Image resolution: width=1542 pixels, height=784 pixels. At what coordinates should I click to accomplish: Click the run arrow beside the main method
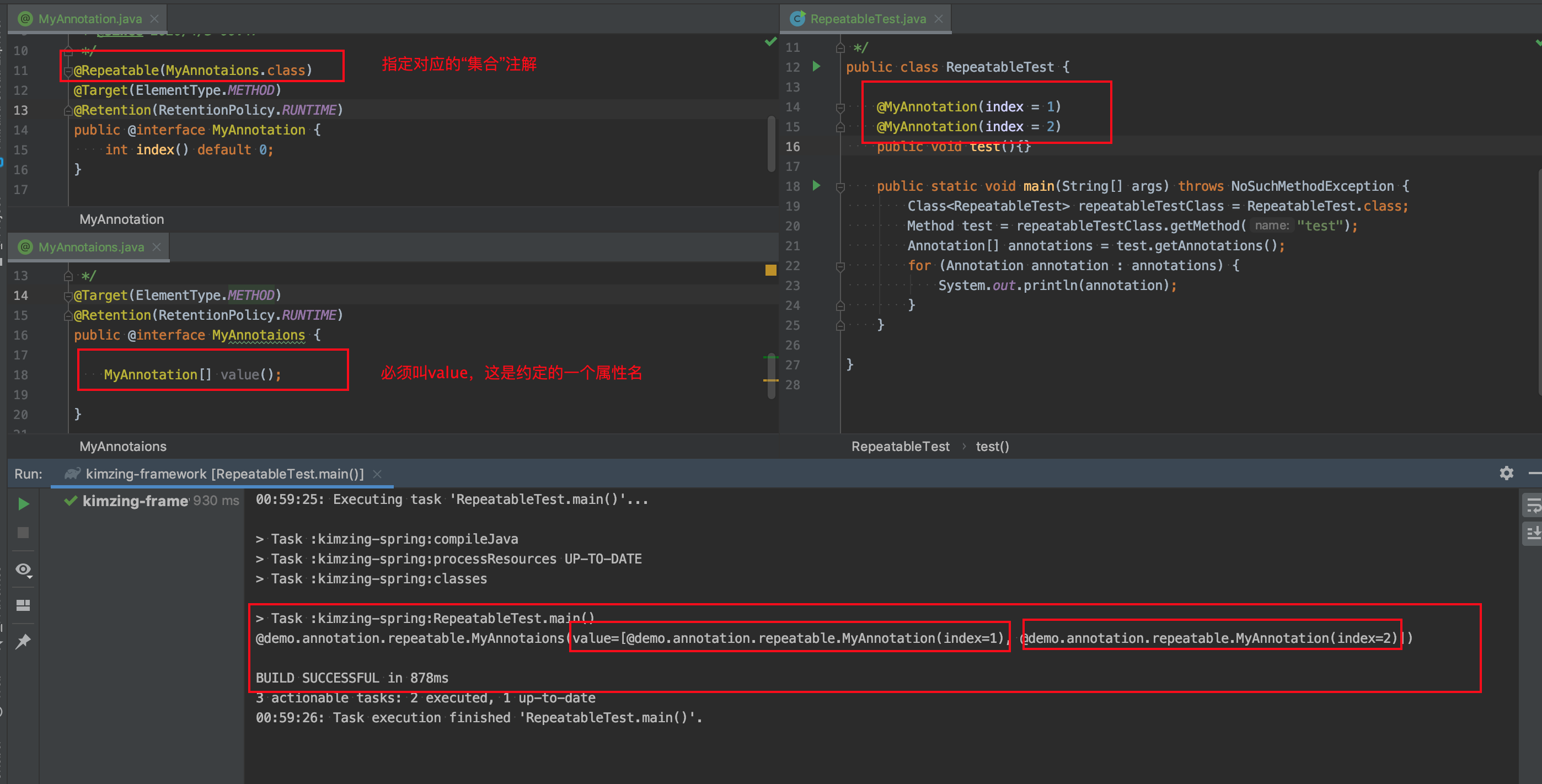(x=816, y=186)
